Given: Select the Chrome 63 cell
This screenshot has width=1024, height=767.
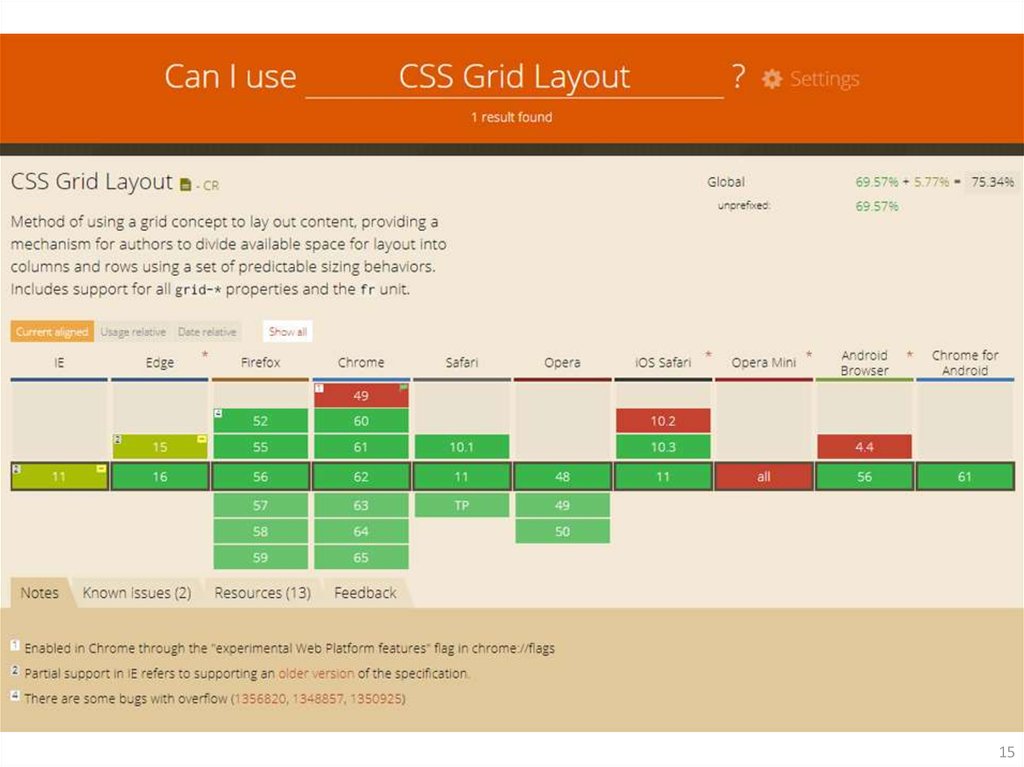Looking at the screenshot, I should click(x=361, y=505).
